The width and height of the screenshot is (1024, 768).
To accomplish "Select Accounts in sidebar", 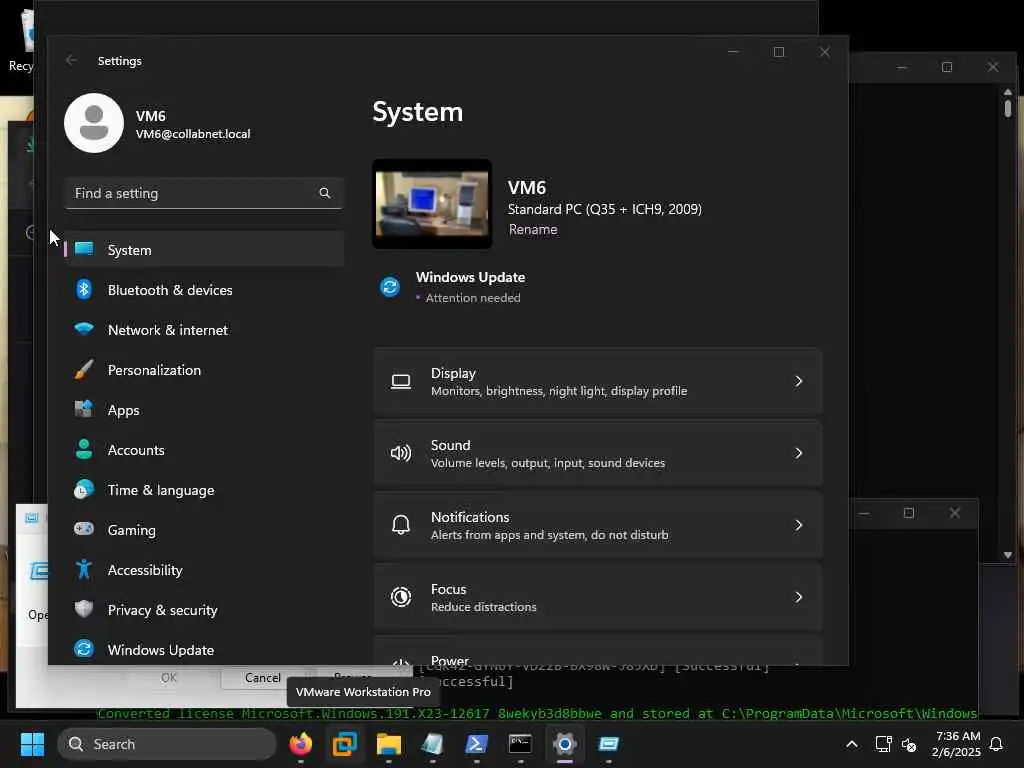I will (204, 449).
